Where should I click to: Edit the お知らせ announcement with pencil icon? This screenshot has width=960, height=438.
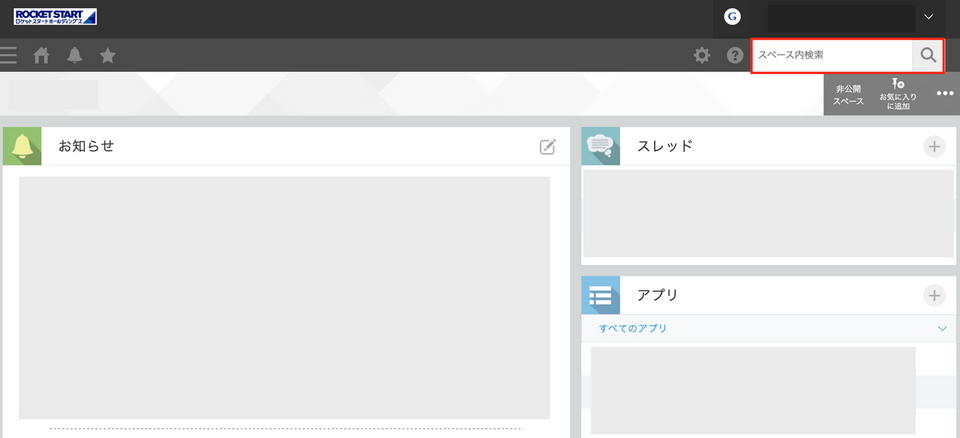pyautogui.click(x=547, y=147)
